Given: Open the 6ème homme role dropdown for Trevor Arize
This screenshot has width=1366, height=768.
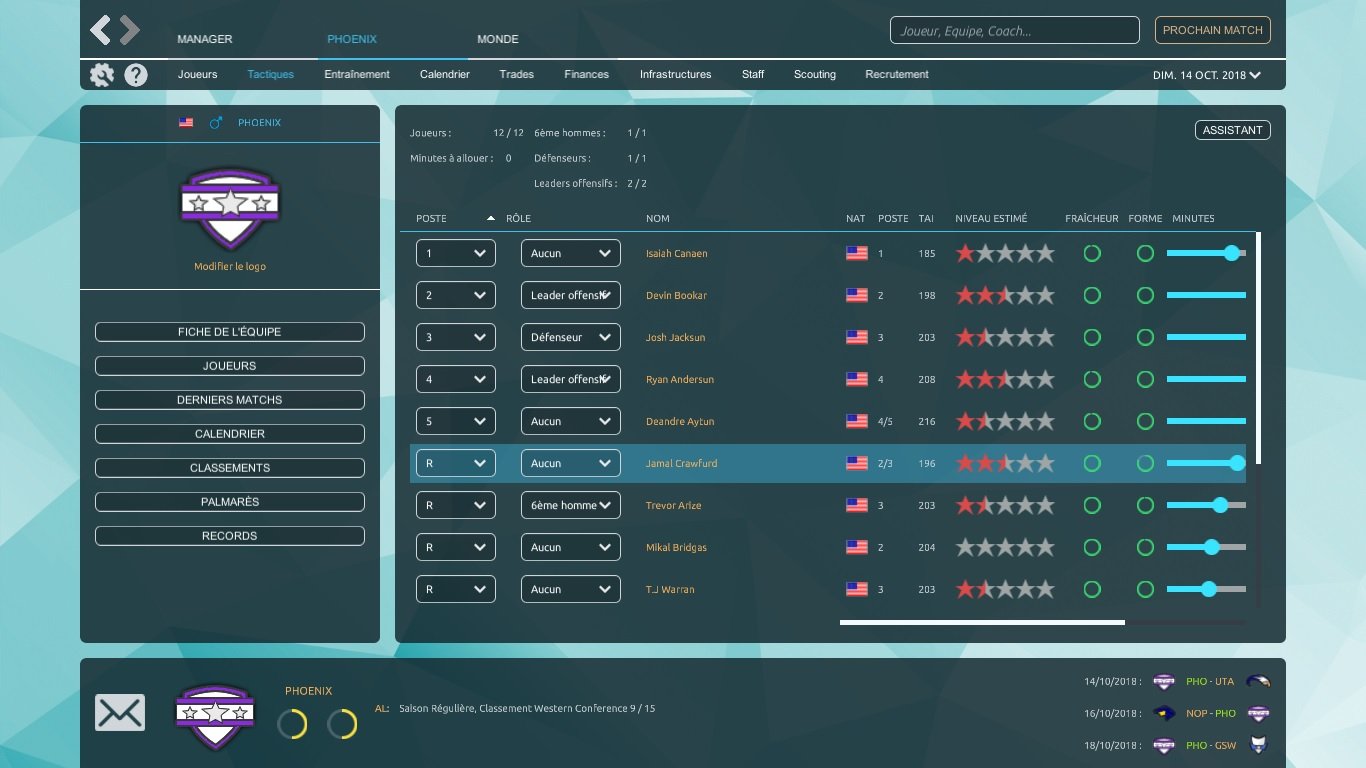Looking at the screenshot, I should coord(570,506).
